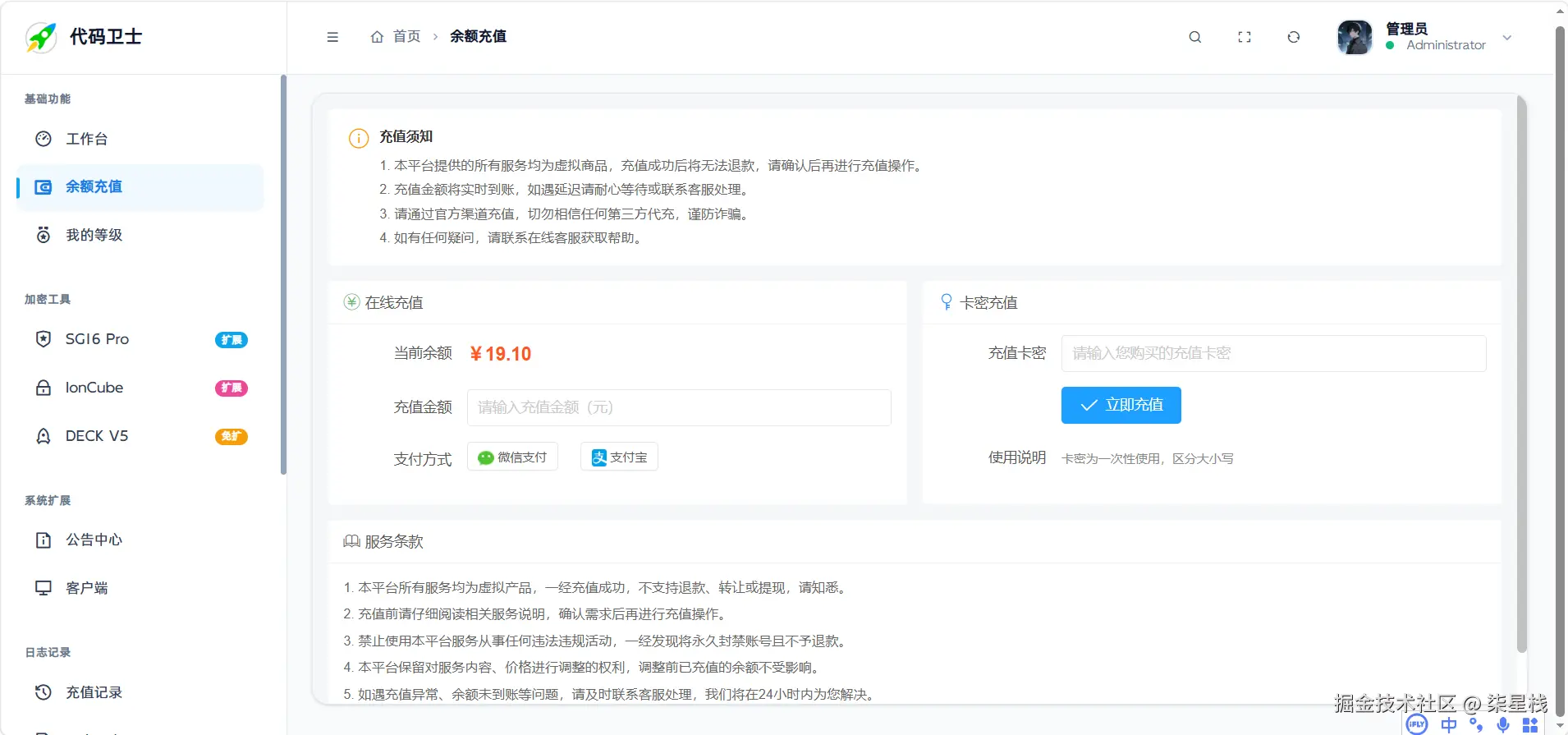Click the key icon beside 卡密充值

click(947, 302)
